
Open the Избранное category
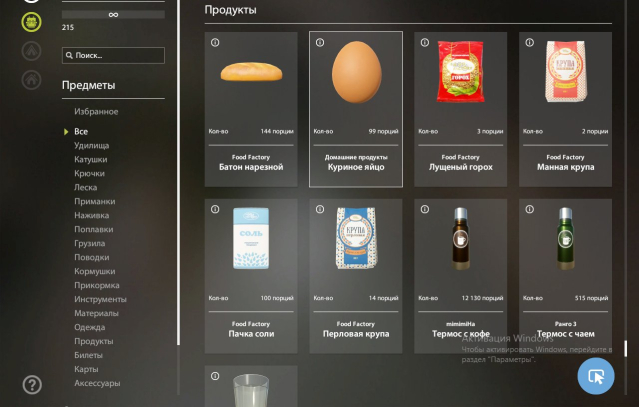point(96,112)
